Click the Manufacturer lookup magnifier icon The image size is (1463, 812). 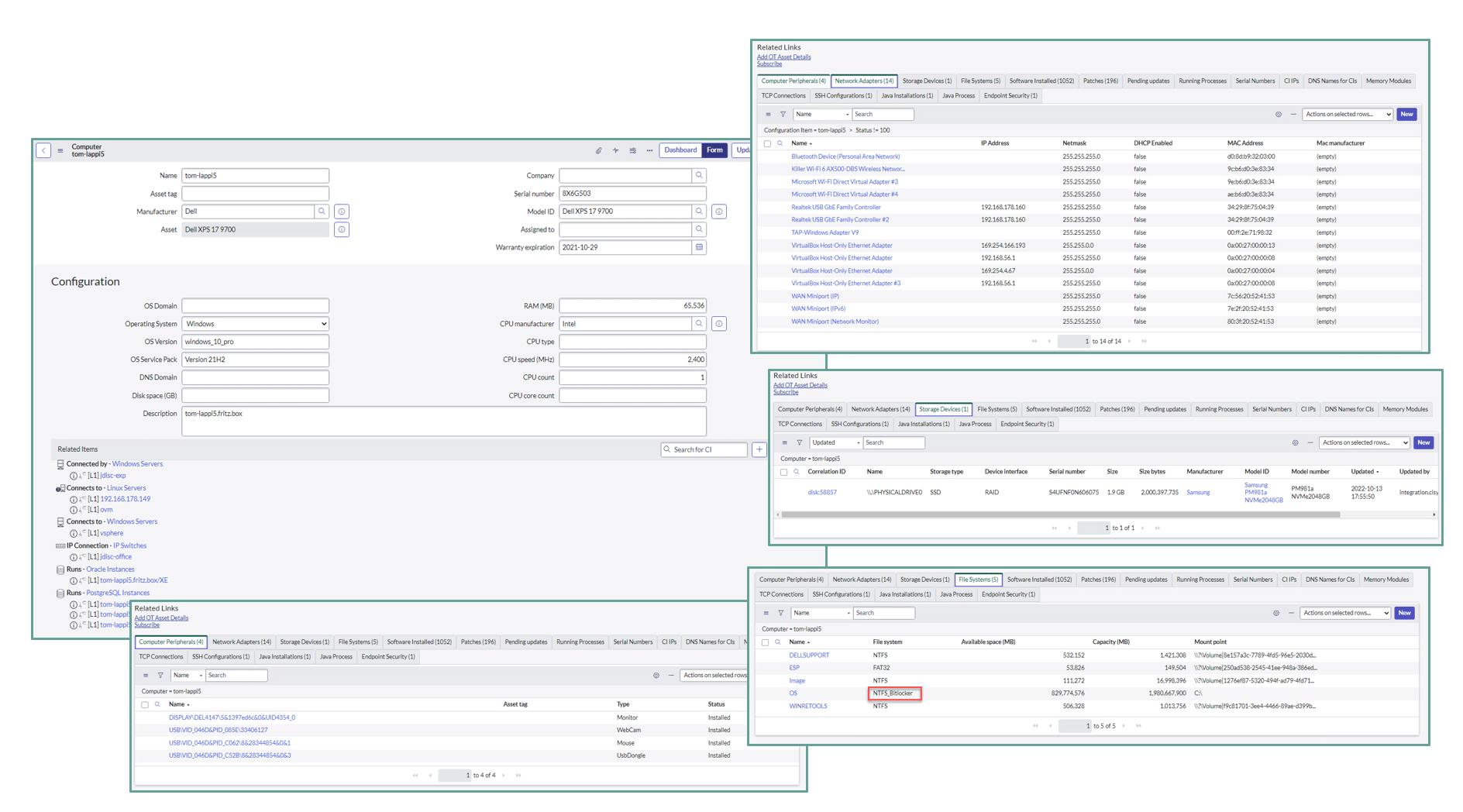[322, 212]
